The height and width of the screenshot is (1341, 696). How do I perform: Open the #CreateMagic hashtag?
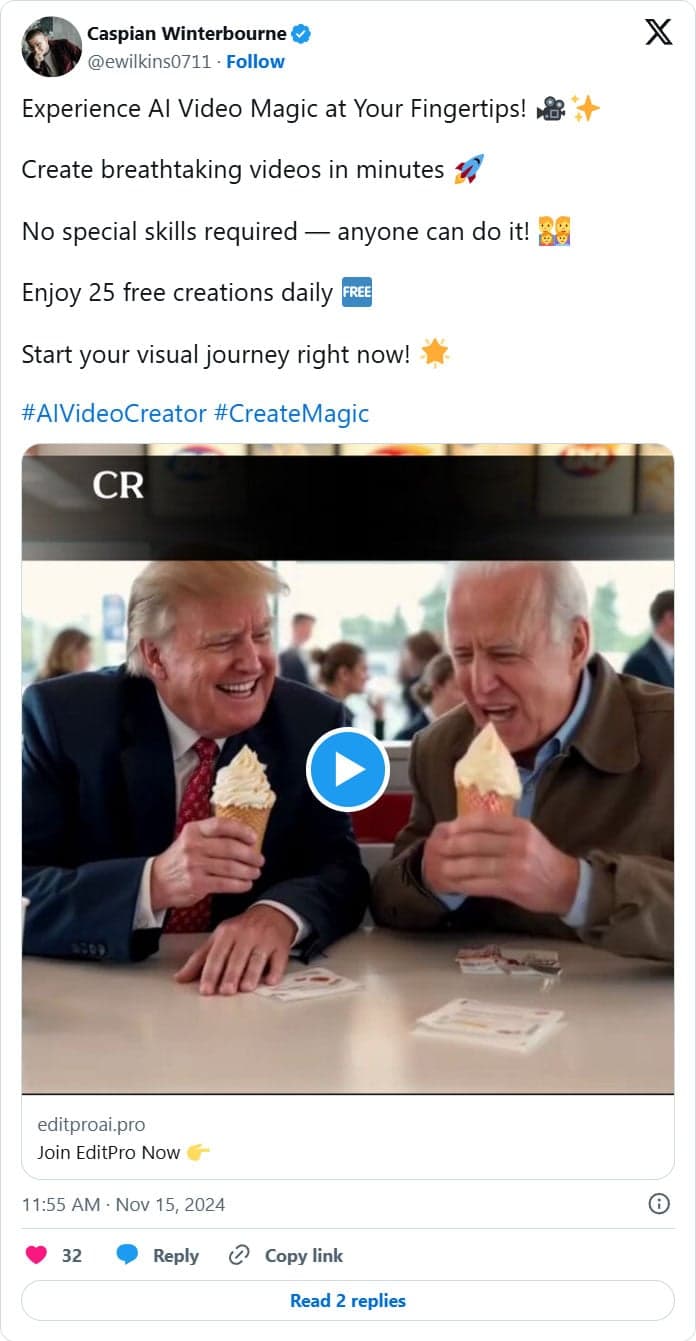click(291, 413)
